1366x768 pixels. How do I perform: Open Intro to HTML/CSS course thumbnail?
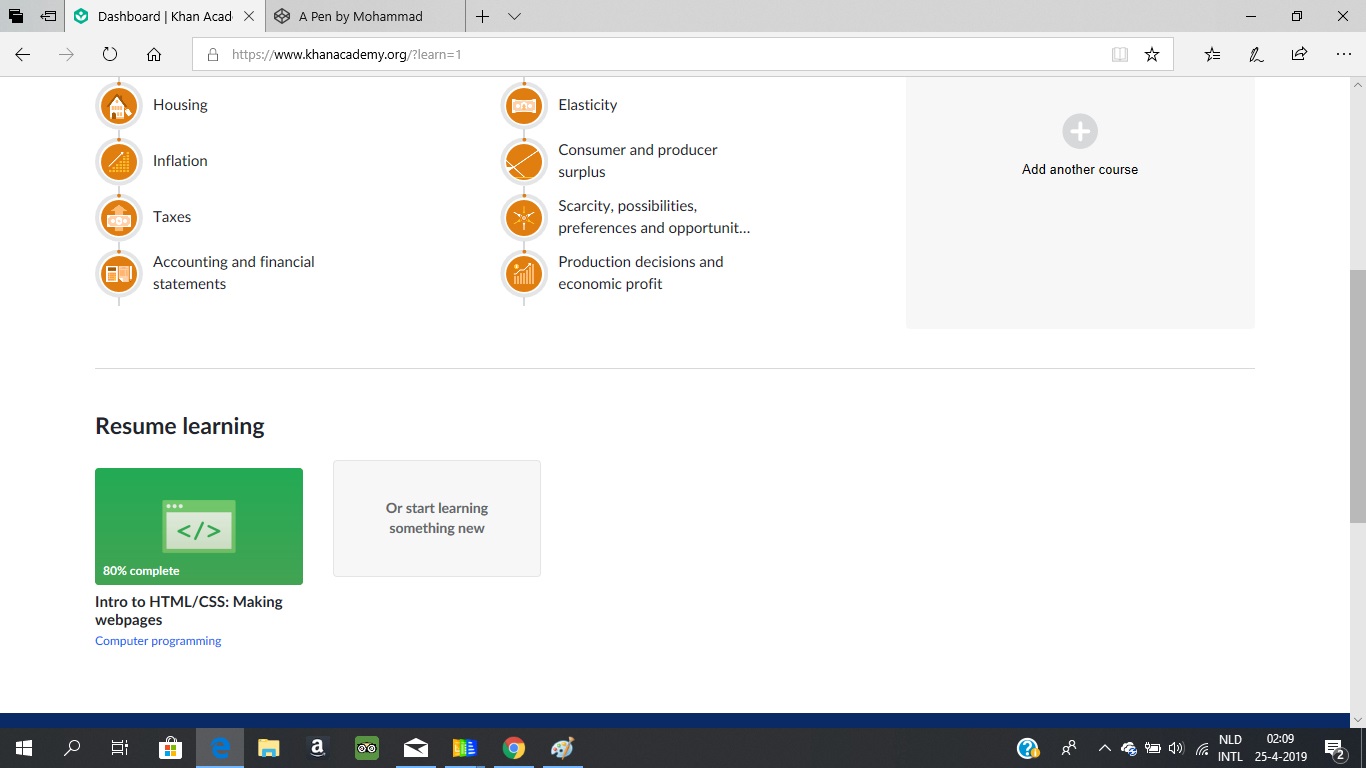(199, 526)
